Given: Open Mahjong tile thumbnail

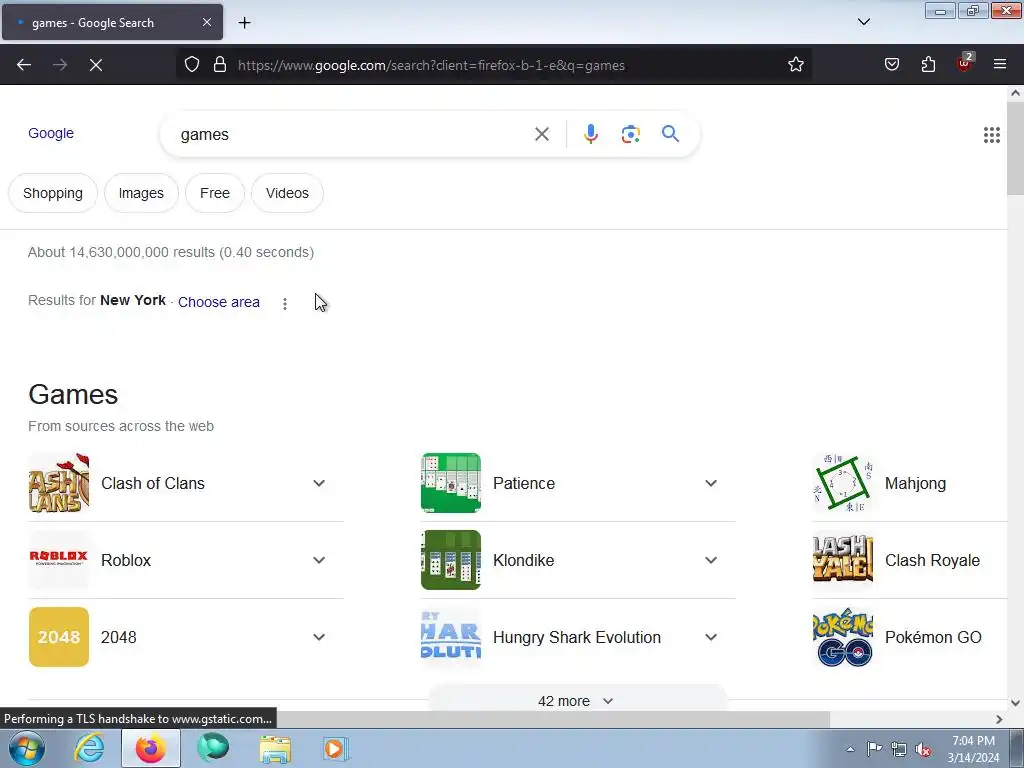Looking at the screenshot, I should [x=842, y=483].
